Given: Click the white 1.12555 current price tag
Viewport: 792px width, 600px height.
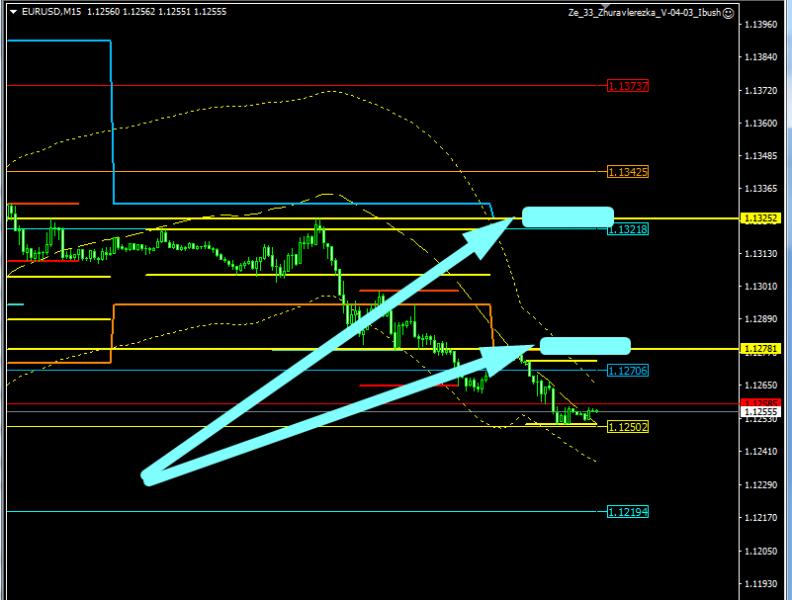Looking at the screenshot, I should [760, 411].
